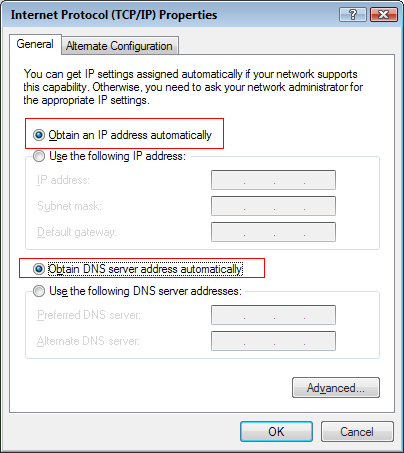Click the IP address input field
The image size is (404, 453).
273,180
